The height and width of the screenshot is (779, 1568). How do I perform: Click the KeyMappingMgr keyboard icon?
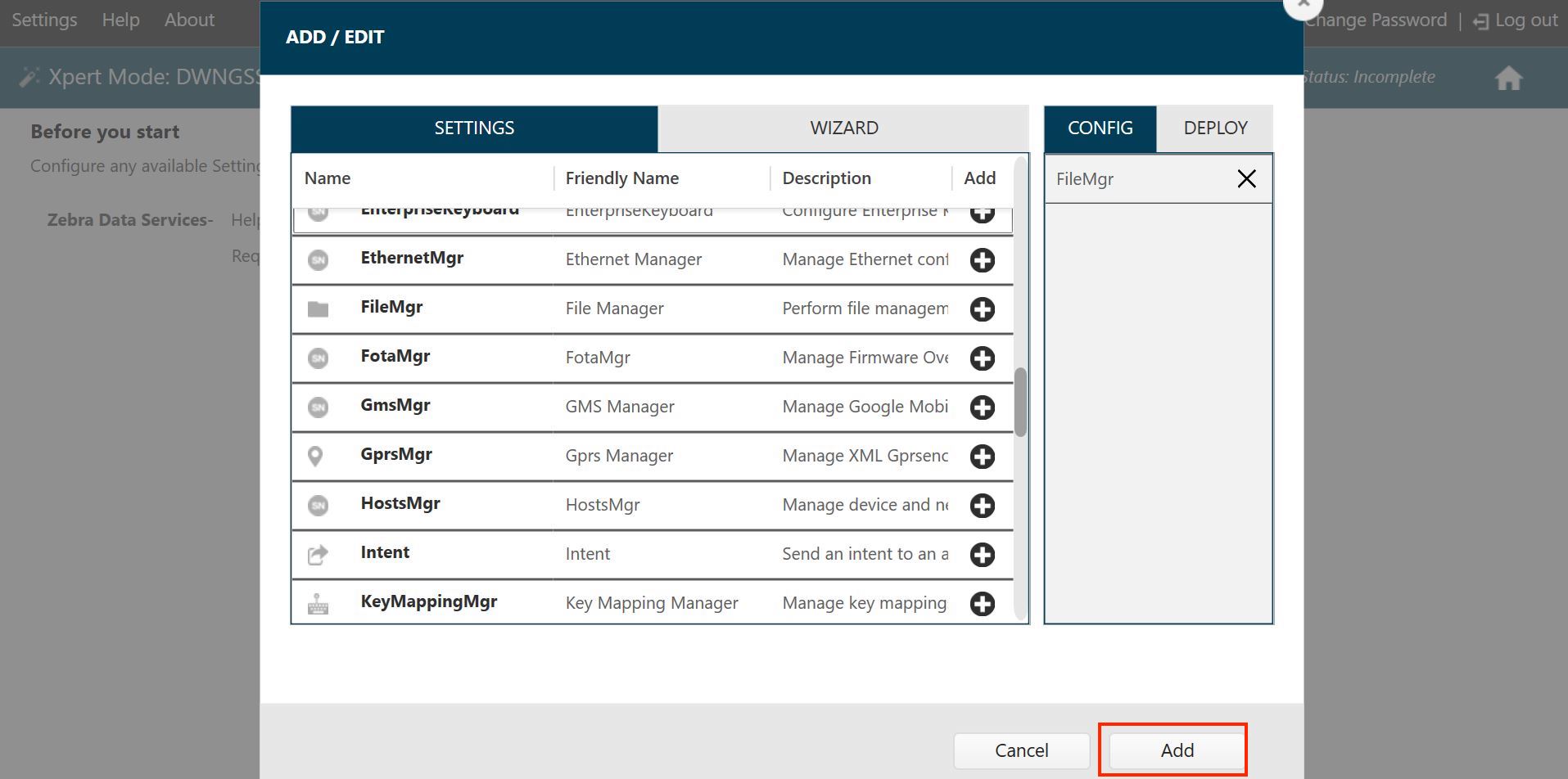click(318, 605)
